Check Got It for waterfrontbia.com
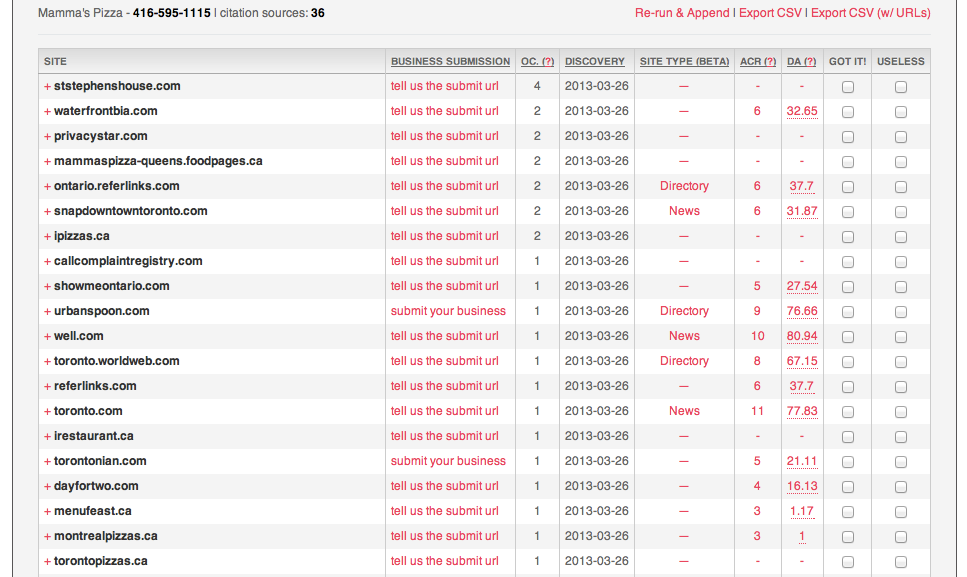Viewport: 967px width, 577px height. 848,112
